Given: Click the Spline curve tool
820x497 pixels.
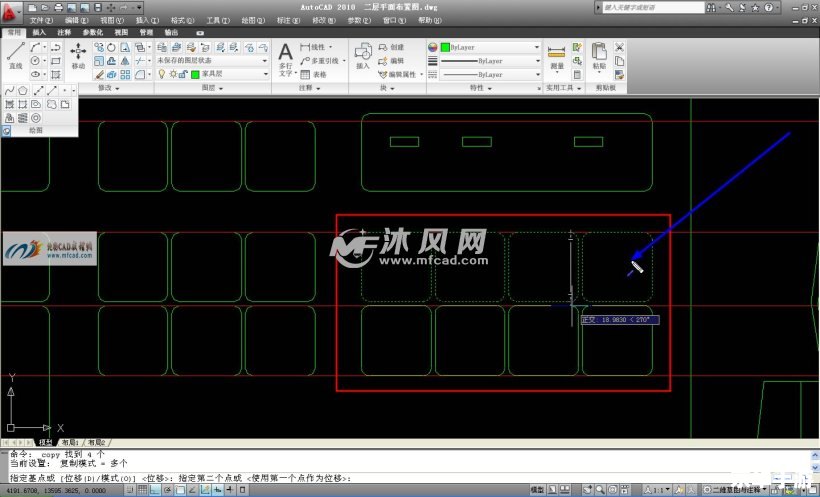Looking at the screenshot, I should tap(9, 91).
